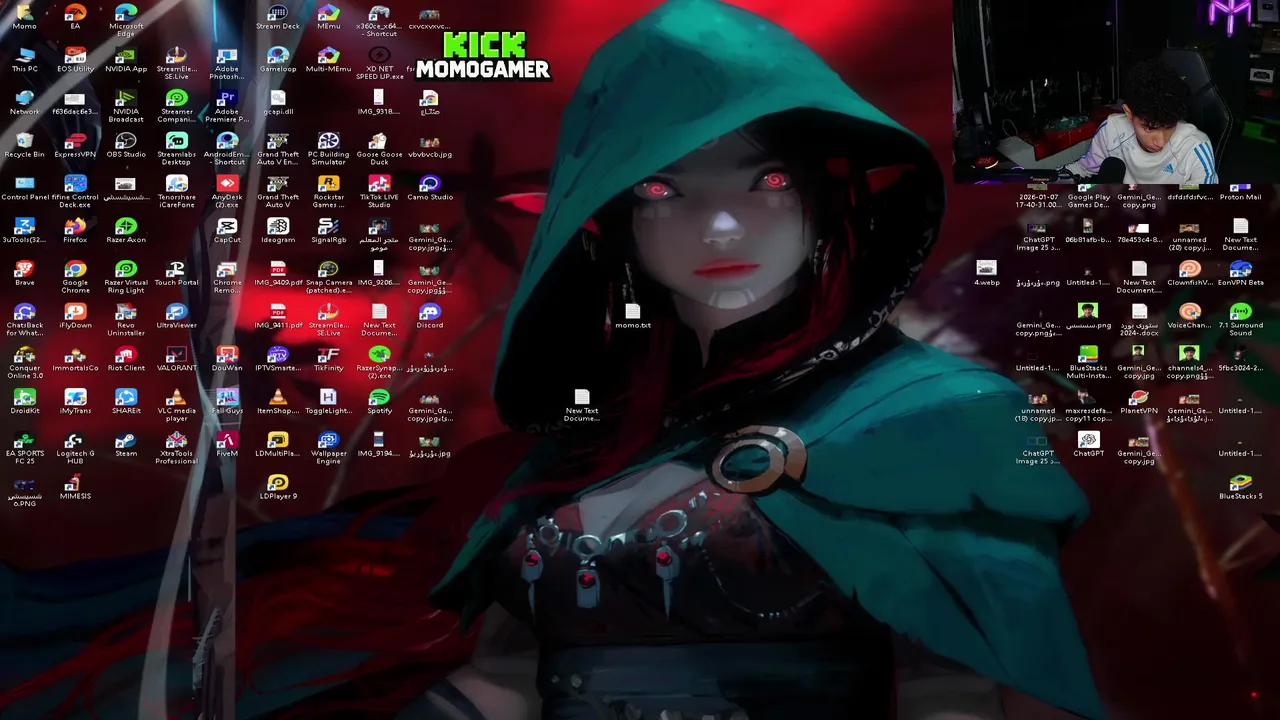Launch Rockstar Games launcher shortcut

(x=329, y=189)
